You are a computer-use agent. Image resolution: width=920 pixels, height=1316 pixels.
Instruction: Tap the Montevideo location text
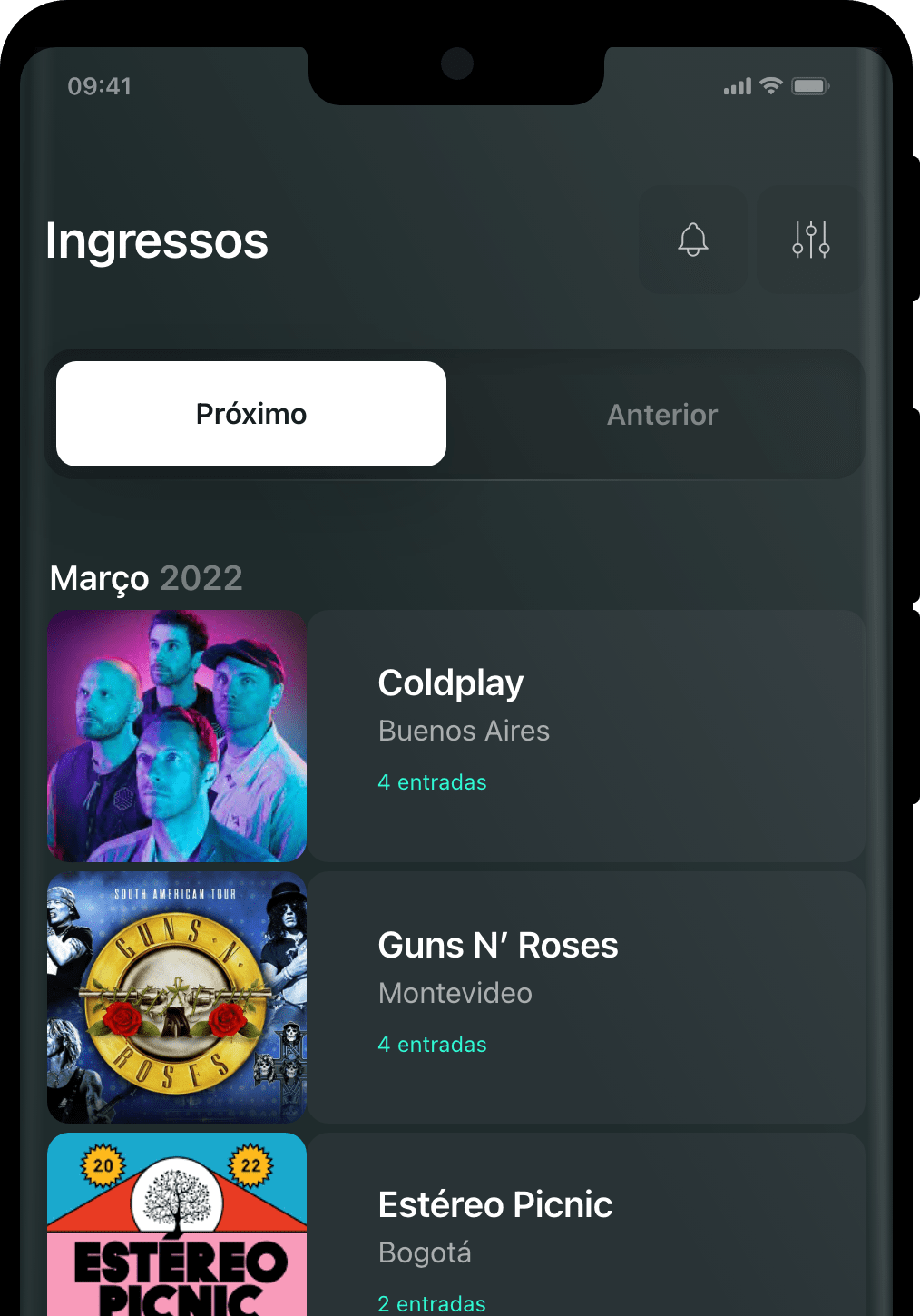click(x=455, y=993)
